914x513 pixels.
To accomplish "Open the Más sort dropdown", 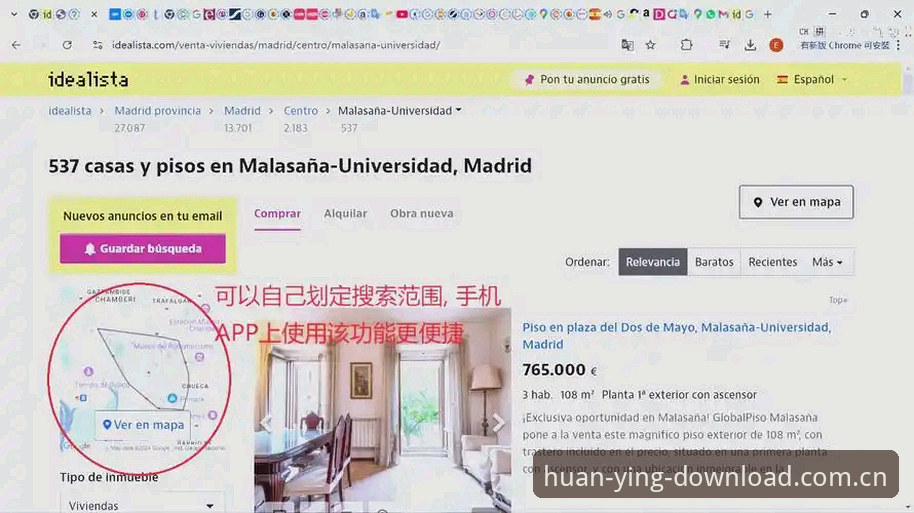I will (x=828, y=262).
